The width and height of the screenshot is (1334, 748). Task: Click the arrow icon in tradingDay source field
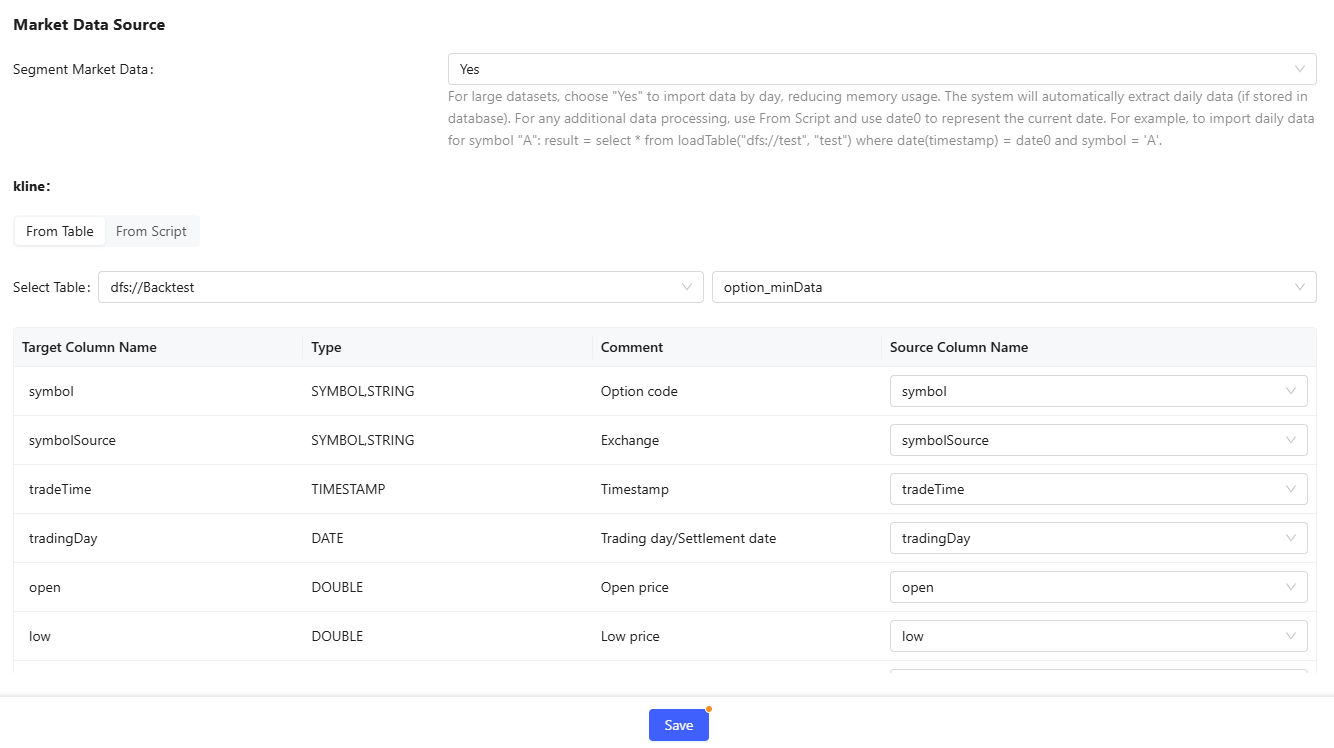[x=1291, y=538]
